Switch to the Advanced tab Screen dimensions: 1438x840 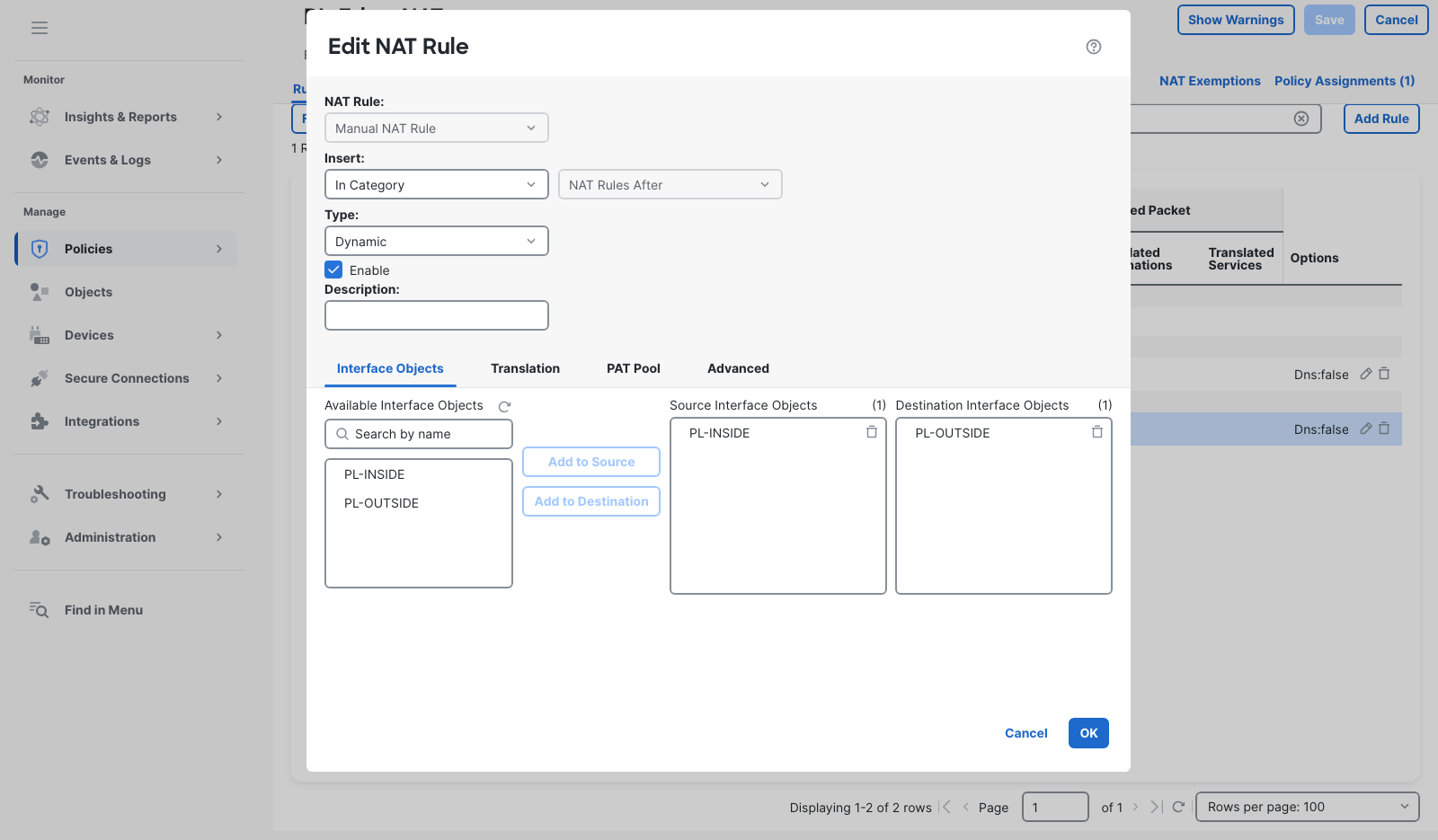[x=738, y=368]
